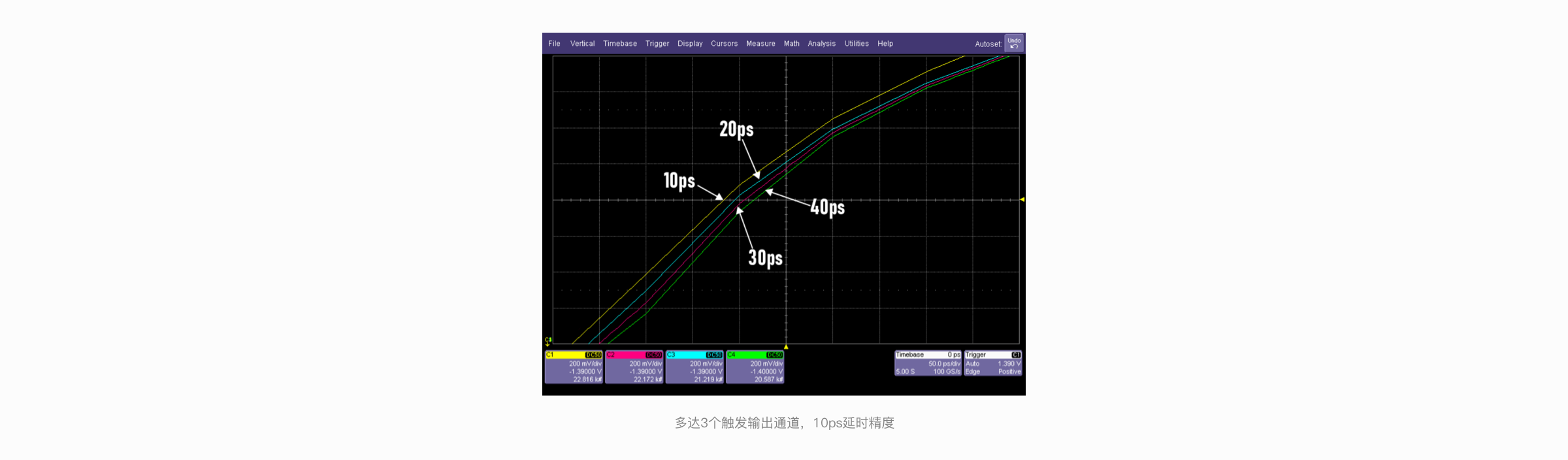Open the Math menu

(x=791, y=44)
